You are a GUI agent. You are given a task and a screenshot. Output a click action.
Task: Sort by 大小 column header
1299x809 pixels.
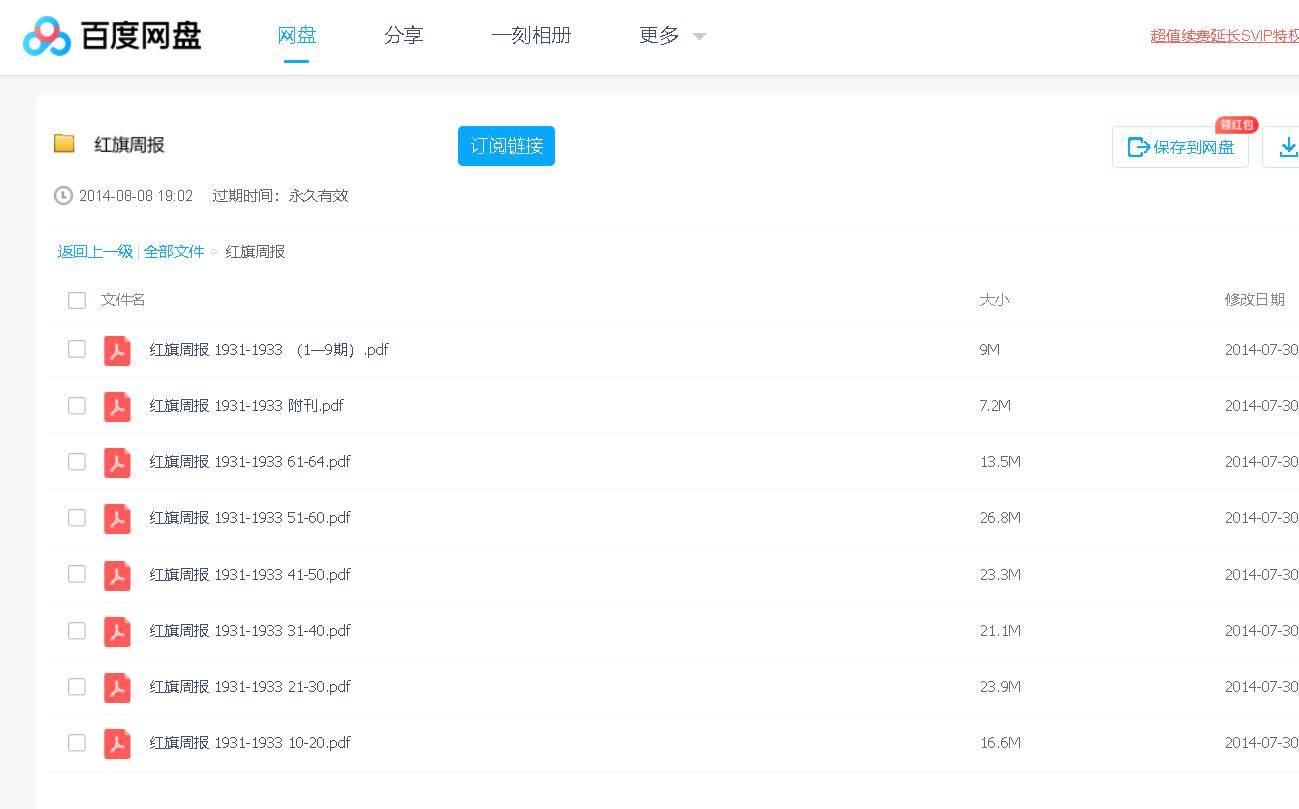click(994, 300)
